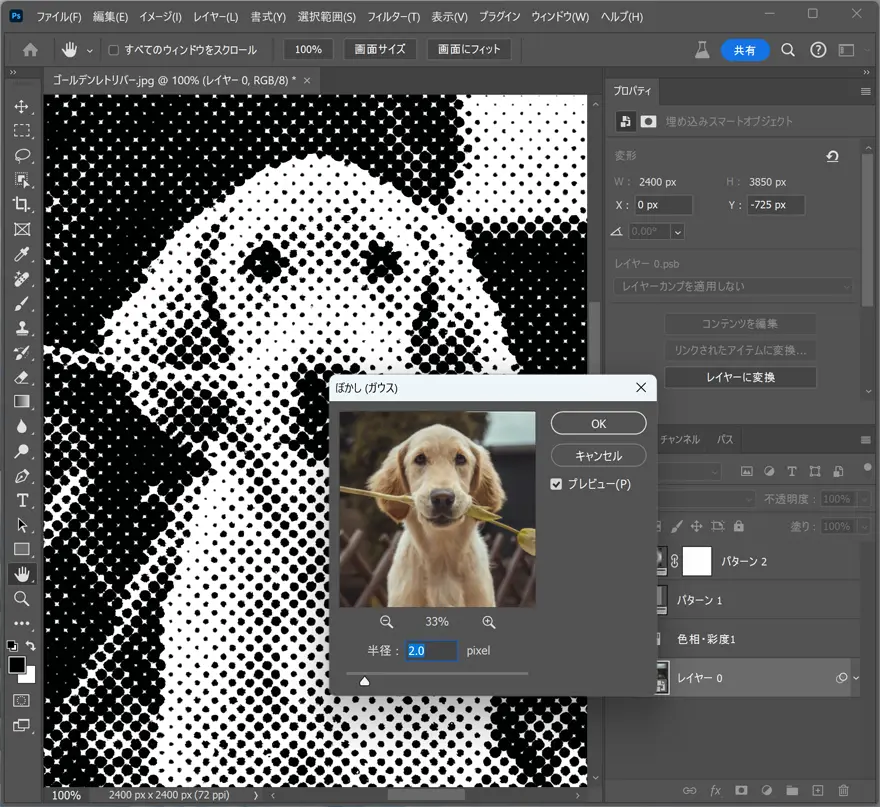
Task: Zoom in on the Gaussian Blur preview
Action: (x=489, y=622)
